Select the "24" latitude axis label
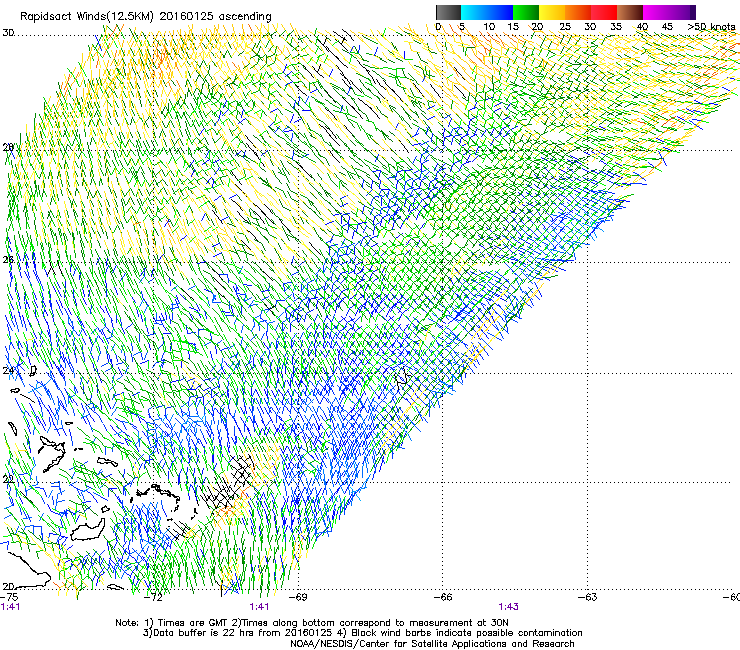The image size is (740, 650). (8, 371)
